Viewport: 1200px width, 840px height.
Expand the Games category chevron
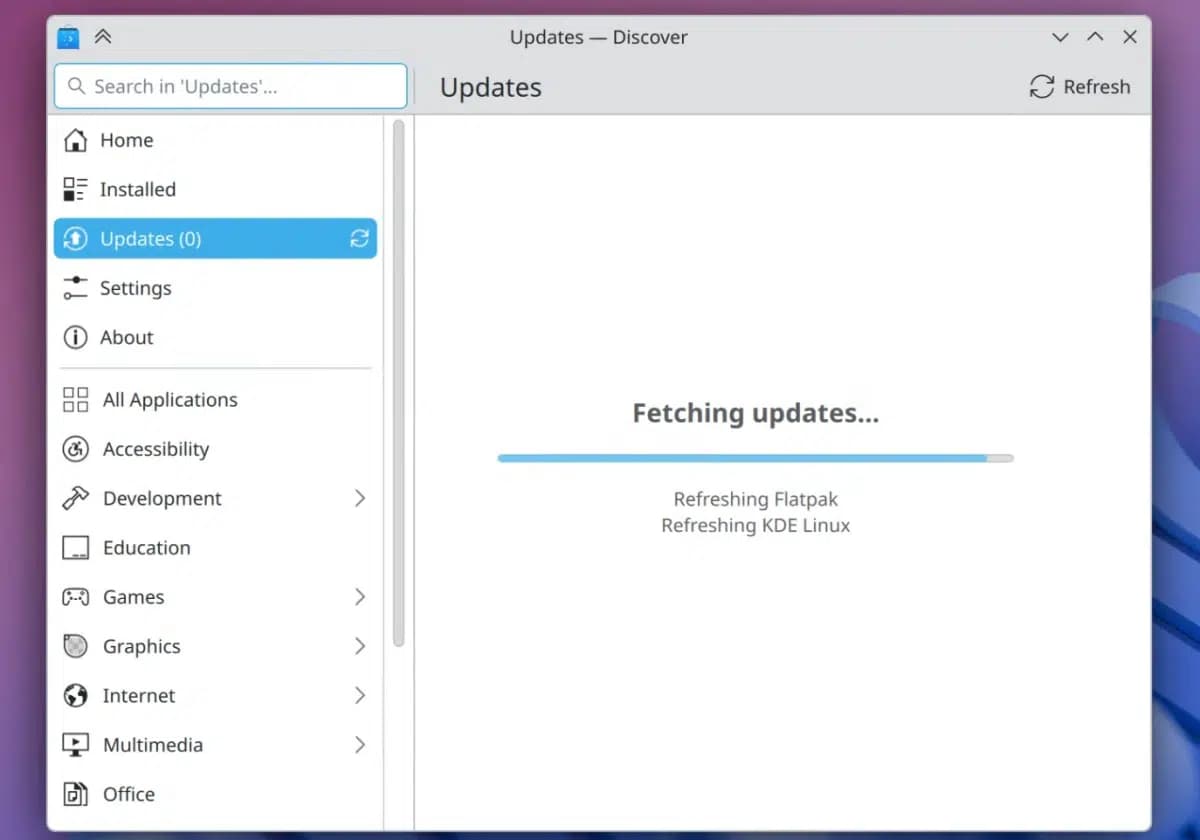[x=360, y=597]
